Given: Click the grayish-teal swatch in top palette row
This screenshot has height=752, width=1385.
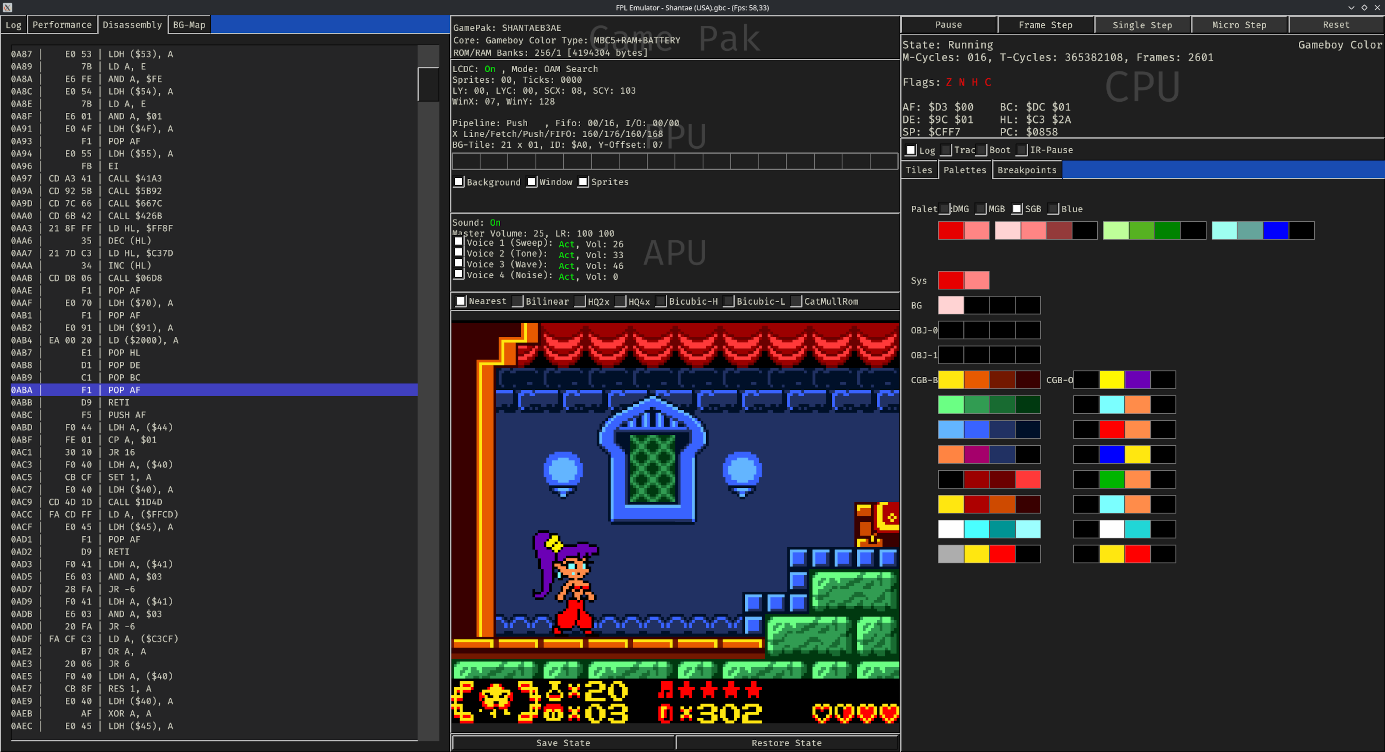Looking at the screenshot, I should [x=1250, y=231].
